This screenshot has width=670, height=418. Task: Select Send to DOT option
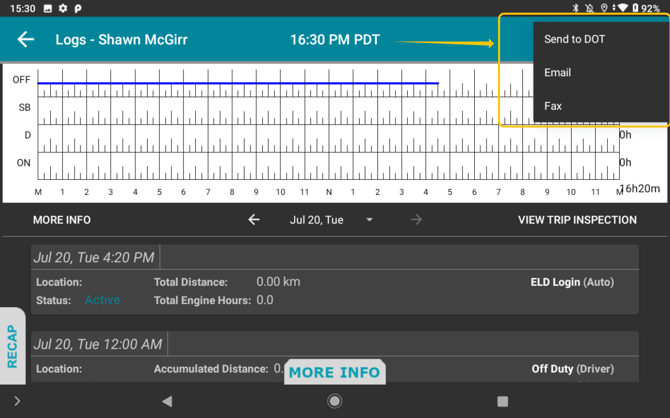coord(574,39)
